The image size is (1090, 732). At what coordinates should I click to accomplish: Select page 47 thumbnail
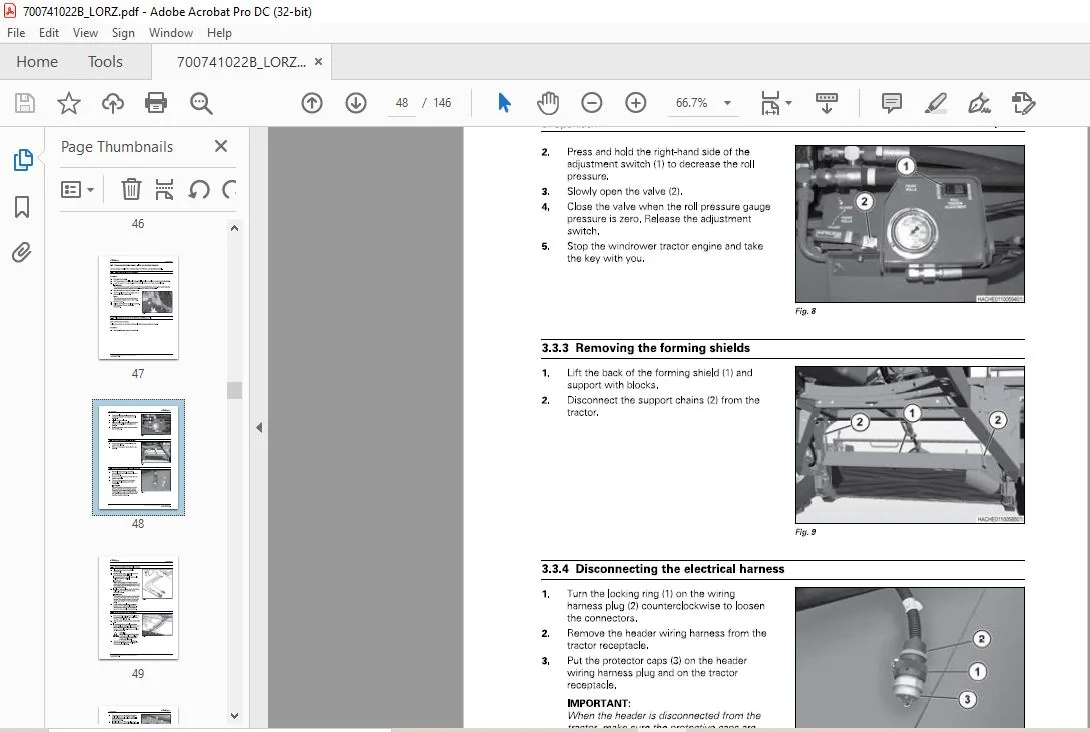(x=138, y=307)
